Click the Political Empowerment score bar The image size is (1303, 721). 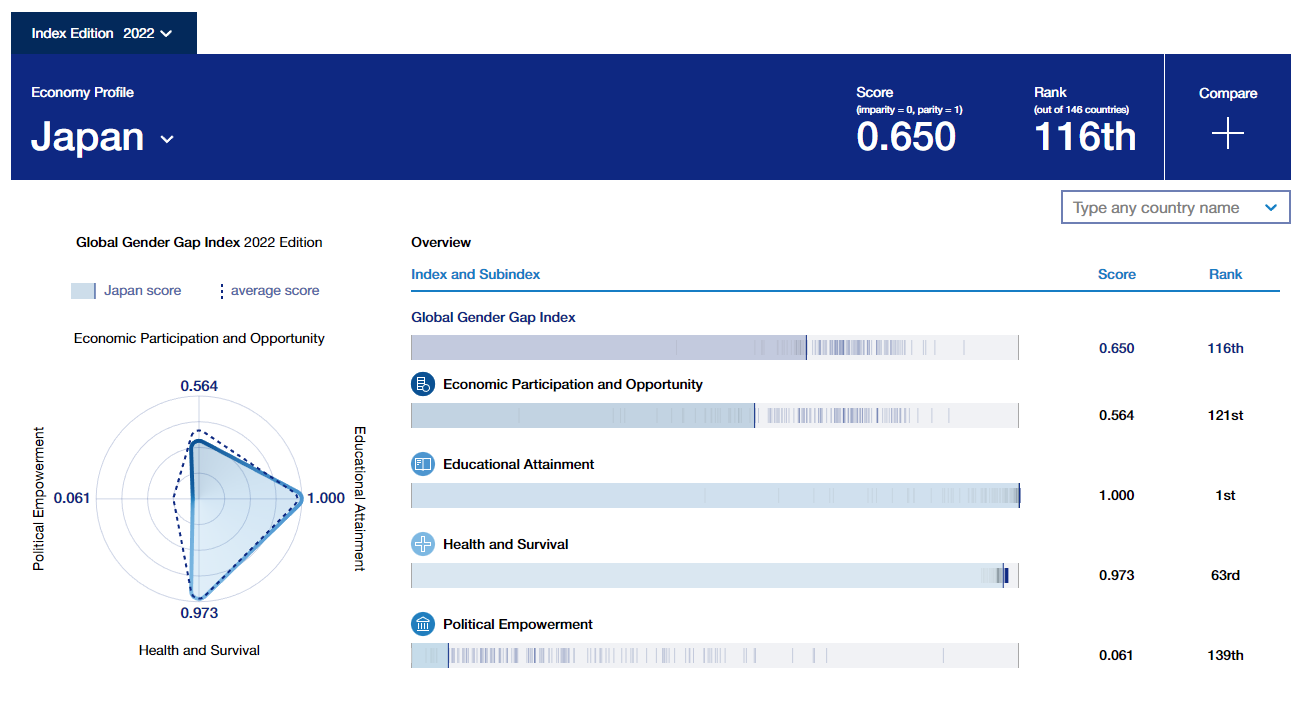(x=715, y=656)
